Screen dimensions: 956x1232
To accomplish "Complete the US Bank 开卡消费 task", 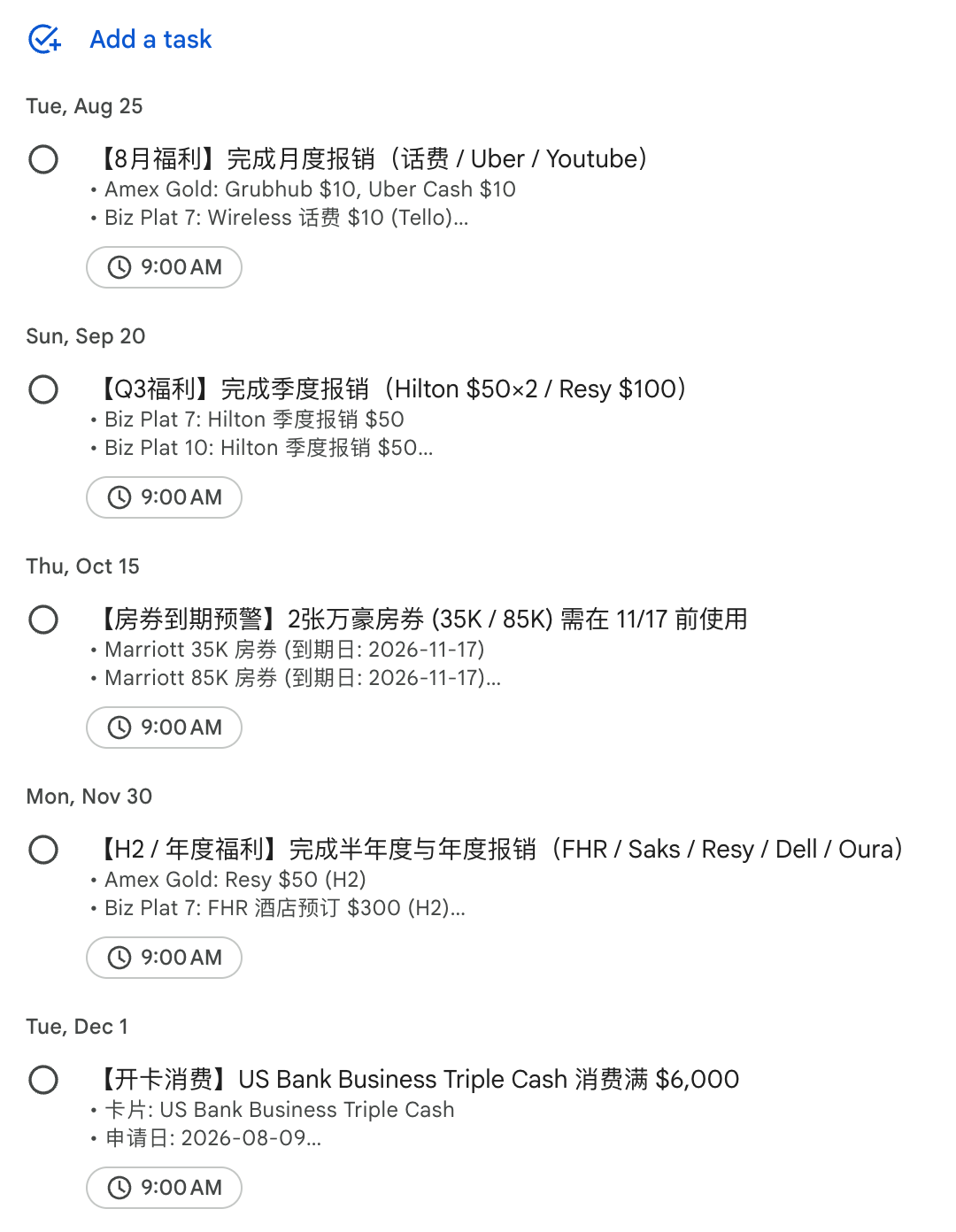I will pyautogui.click(x=43, y=1080).
